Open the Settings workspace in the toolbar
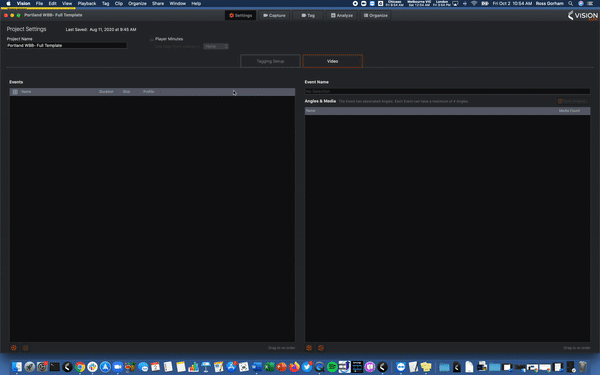Screen dimensions: 600x375 (240, 15)
